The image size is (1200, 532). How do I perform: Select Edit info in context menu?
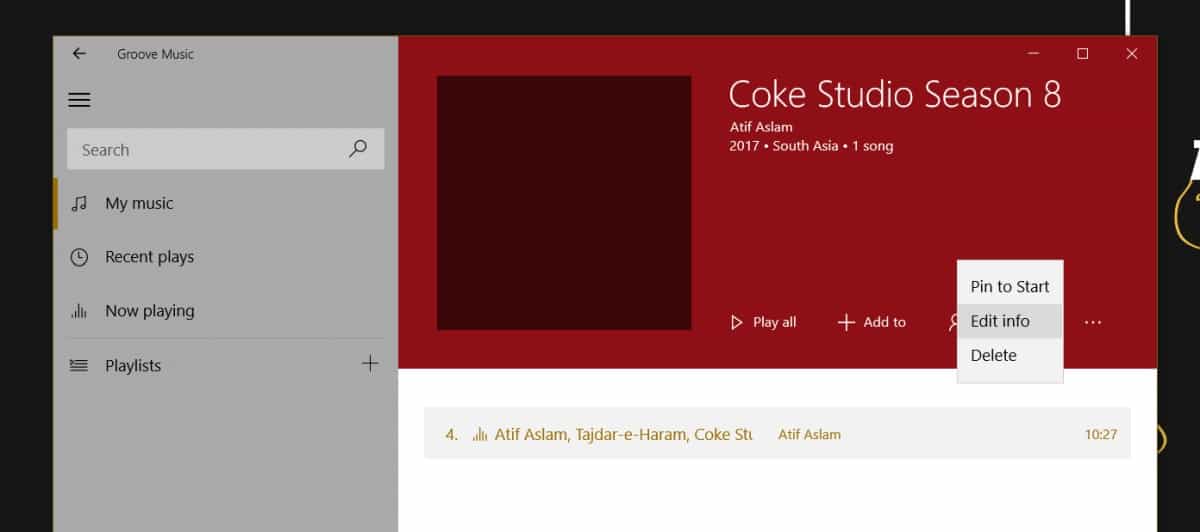pyautogui.click(x=1000, y=321)
